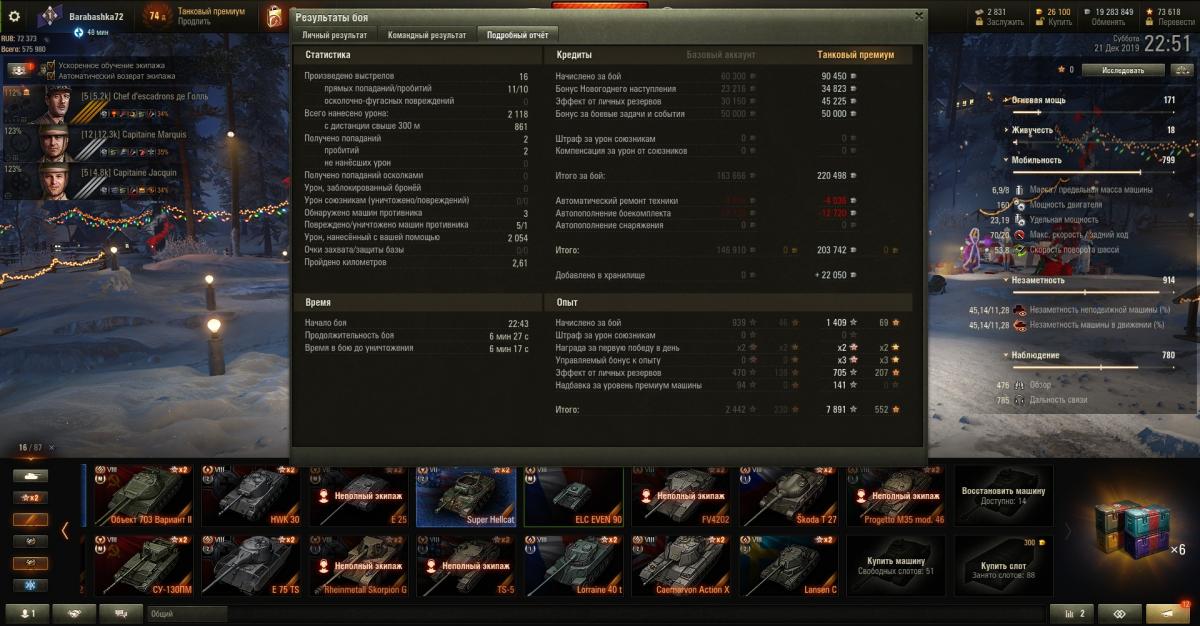The image size is (1200, 626).
Task: Select Rheinmetall Skorpion G tank
Action: tap(359, 566)
